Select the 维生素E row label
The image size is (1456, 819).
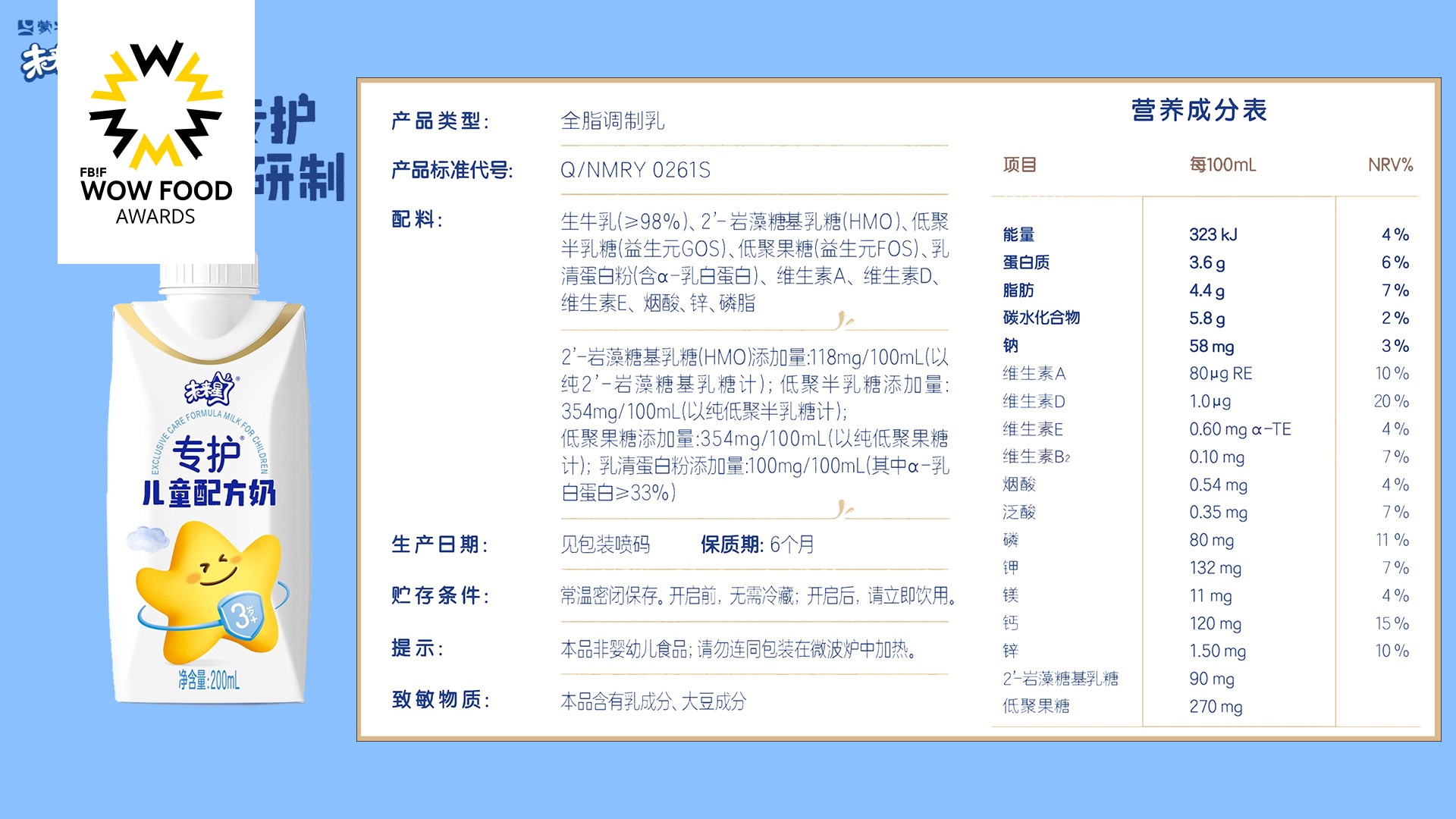[x=1033, y=429]
